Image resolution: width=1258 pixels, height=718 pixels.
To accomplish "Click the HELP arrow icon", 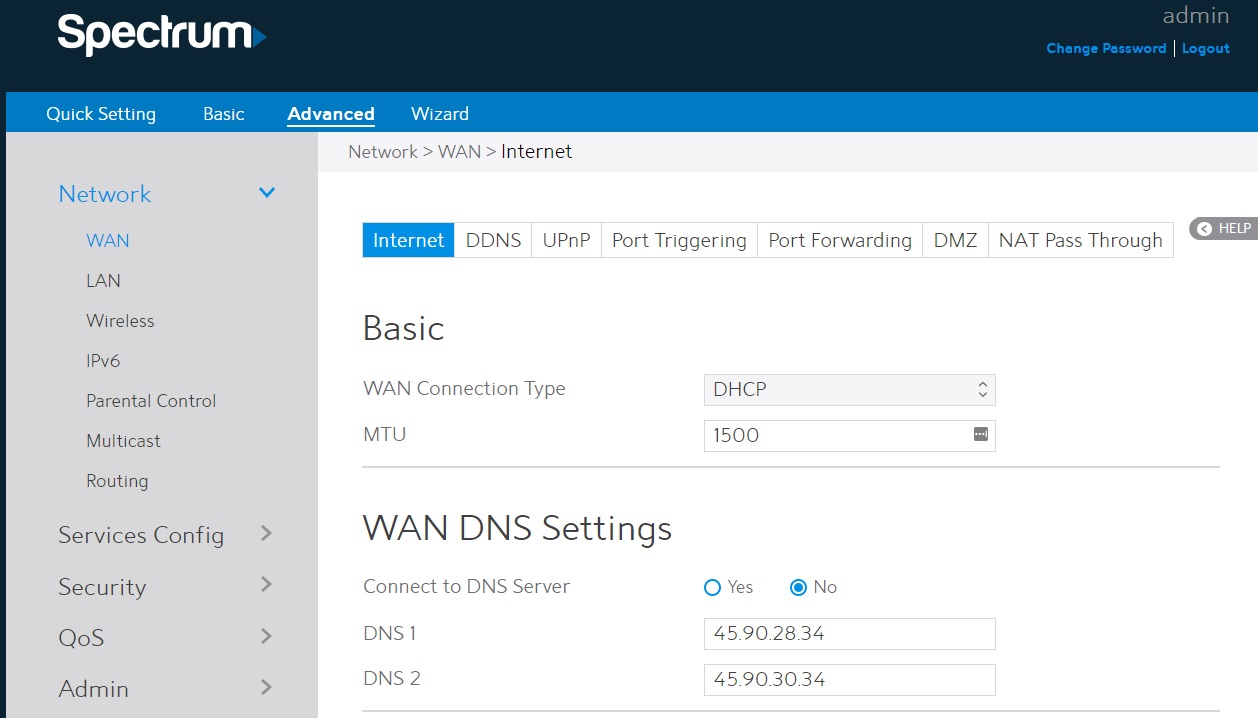I will tap(1204, 229).
